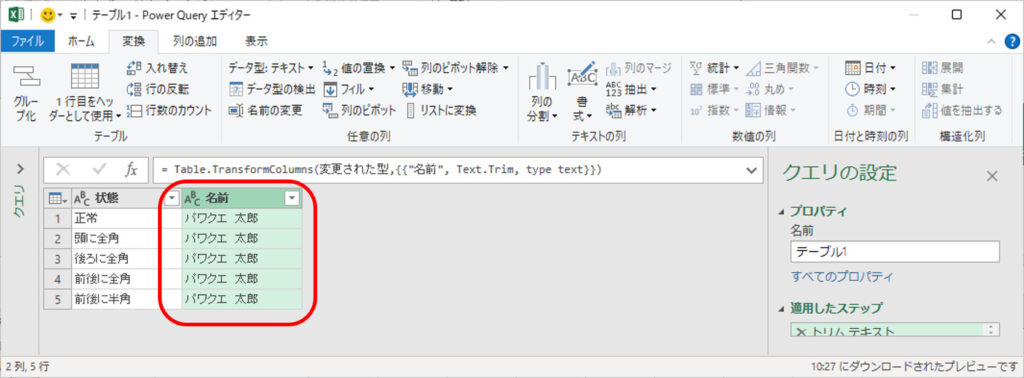The width and height of the screenshot is (1024, 378).
Task: Select the Transform (変換) tab
Action: [x=134, y=41]
